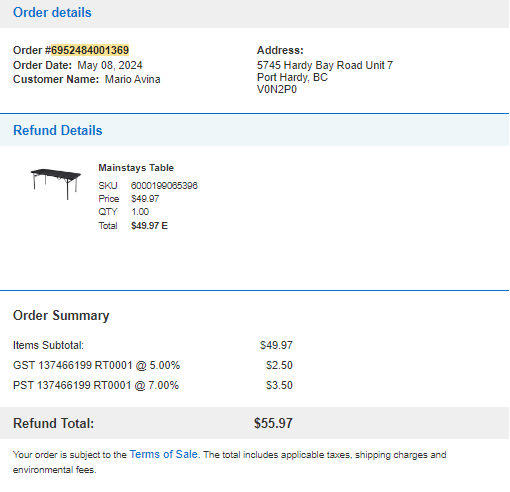Click the Mainstays Table product title
This screenshot has height=492, width=510.
[136, 168]
